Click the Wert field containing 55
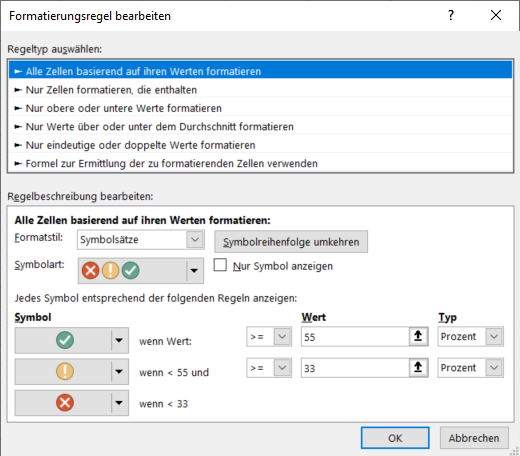This screenshot has width=520, height=456. (355, 337)
